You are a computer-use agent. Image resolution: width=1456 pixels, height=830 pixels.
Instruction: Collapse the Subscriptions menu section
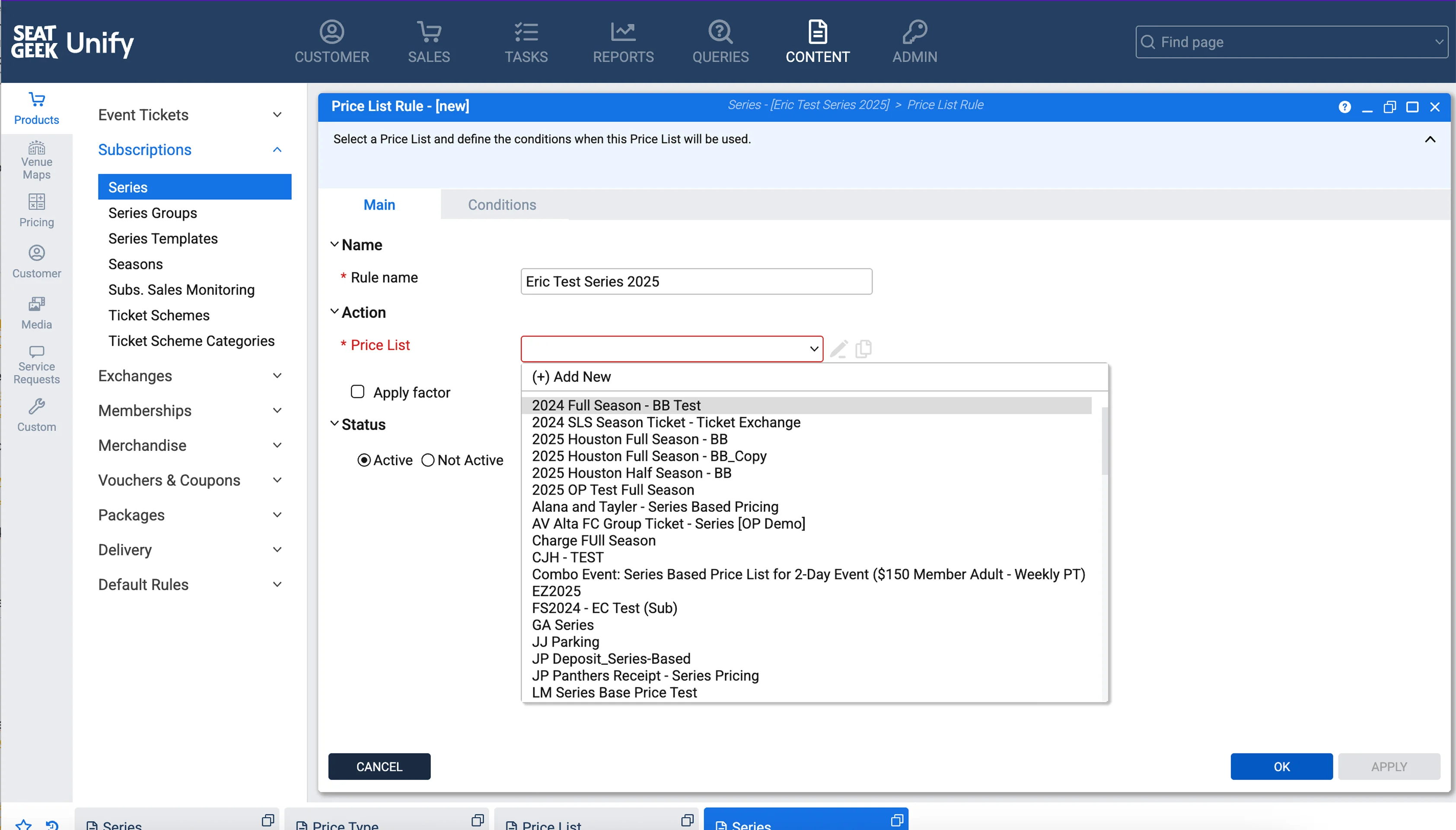(277, 149)
